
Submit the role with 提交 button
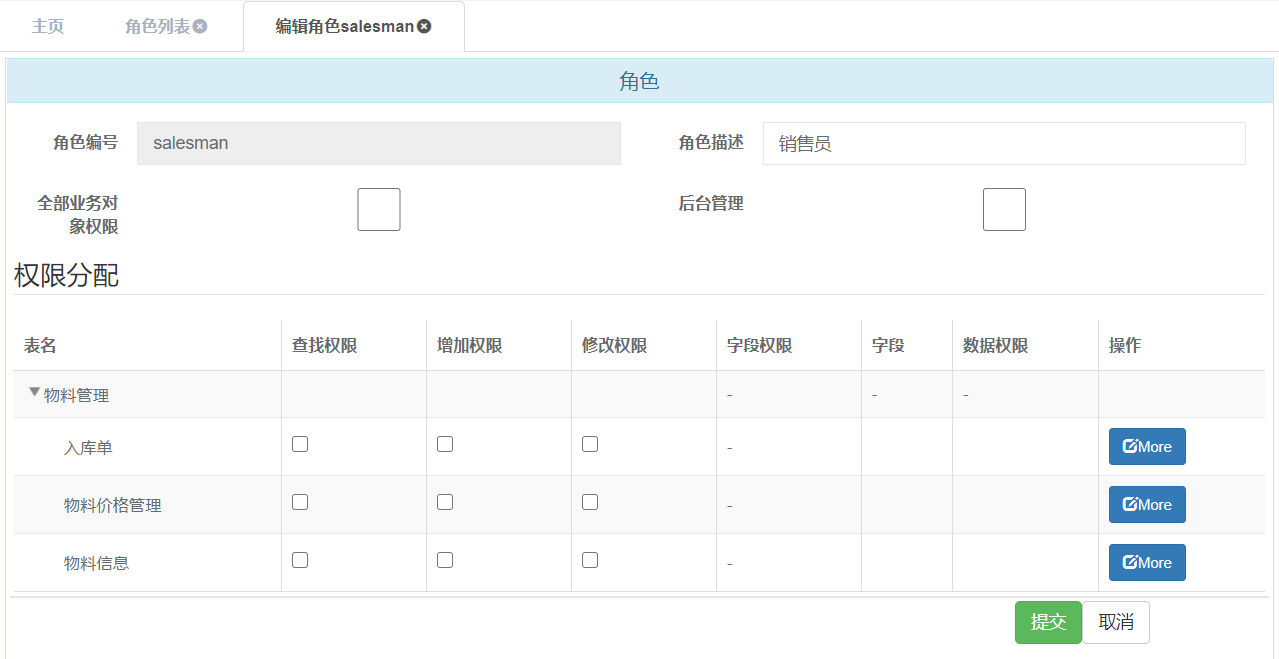pos(1048,622)
